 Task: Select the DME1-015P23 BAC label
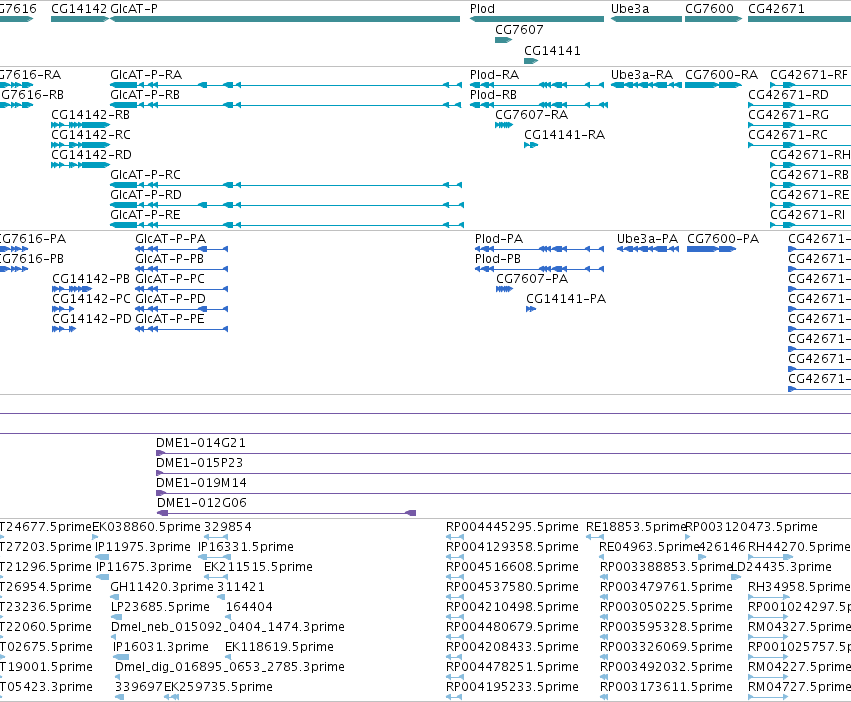[199, 463]
